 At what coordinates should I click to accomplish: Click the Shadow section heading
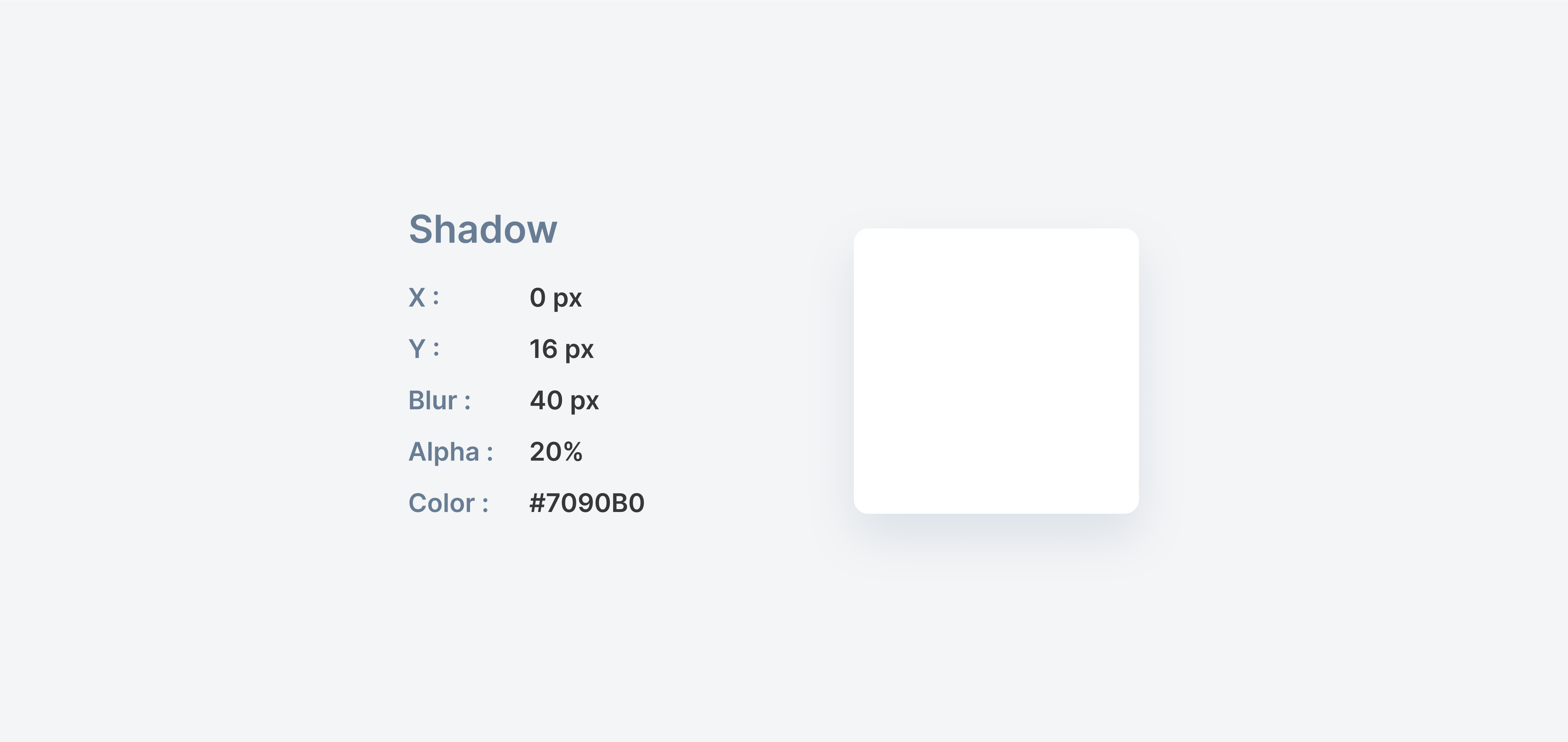click(484, 228)
